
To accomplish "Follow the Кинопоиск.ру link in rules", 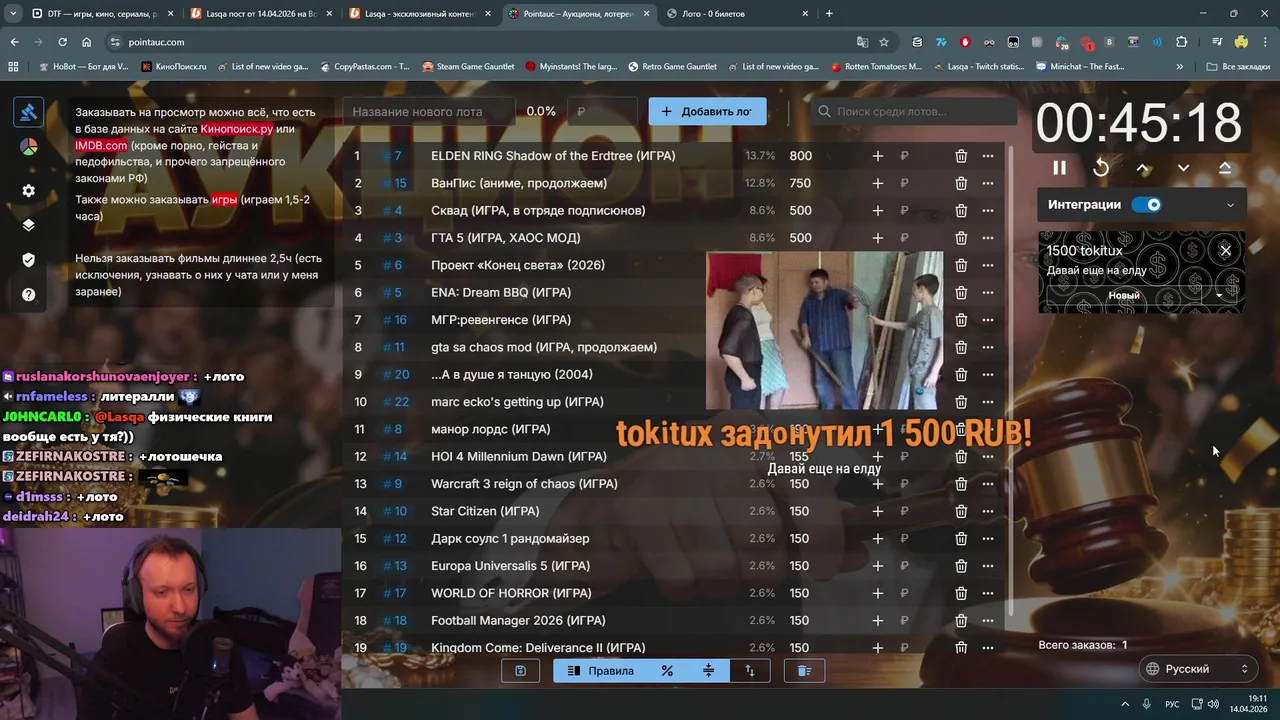I will (x=236, y=130).
